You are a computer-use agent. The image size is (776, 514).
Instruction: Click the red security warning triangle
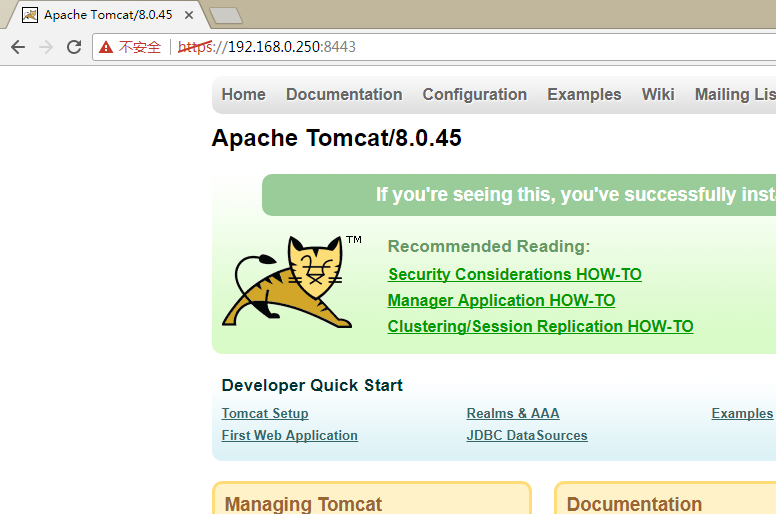pyautogui.click(x=106, y=47)
